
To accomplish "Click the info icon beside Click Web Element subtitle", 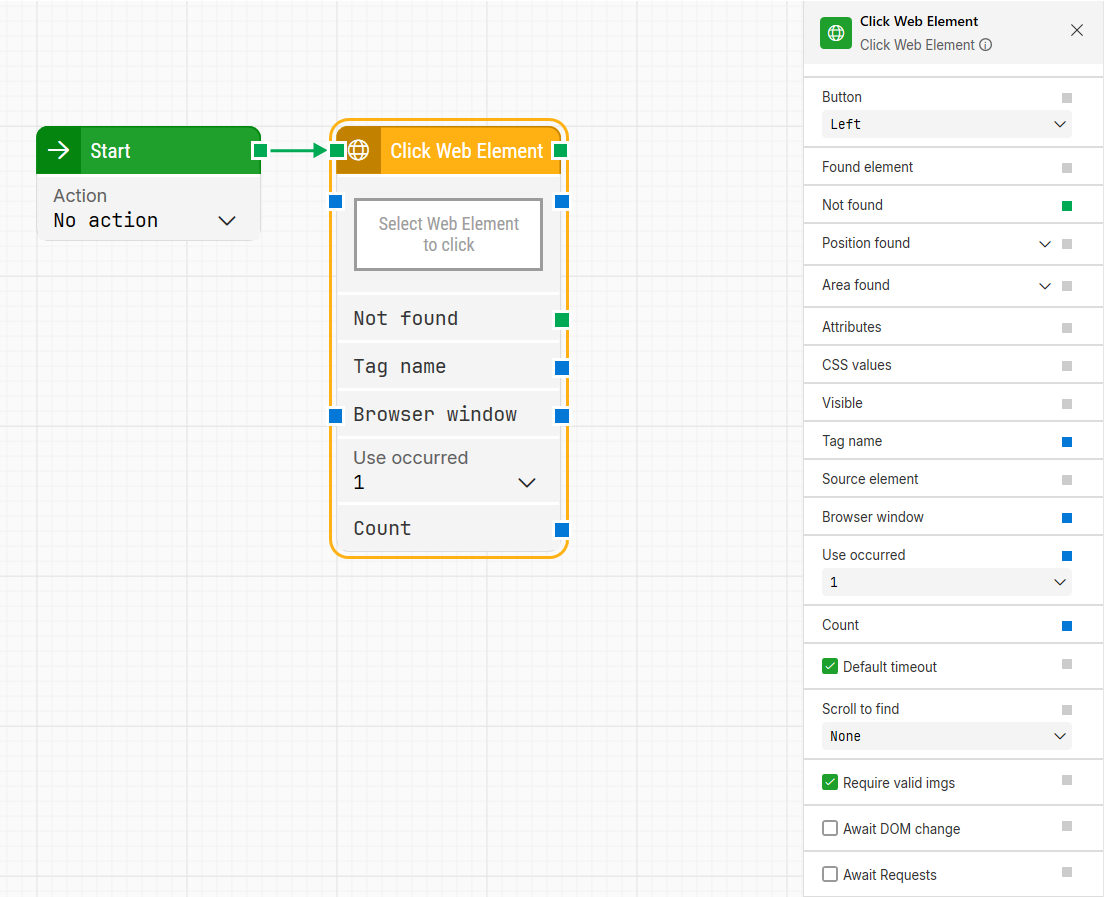I will tap(985, 45).
